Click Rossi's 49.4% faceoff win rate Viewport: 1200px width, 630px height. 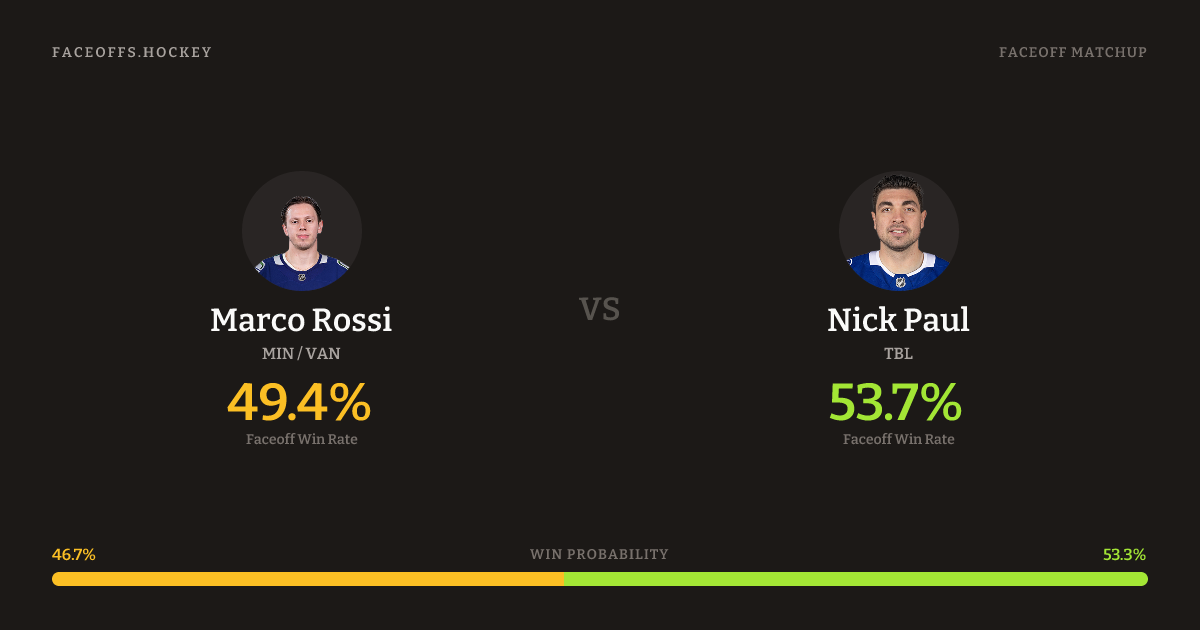299,402
